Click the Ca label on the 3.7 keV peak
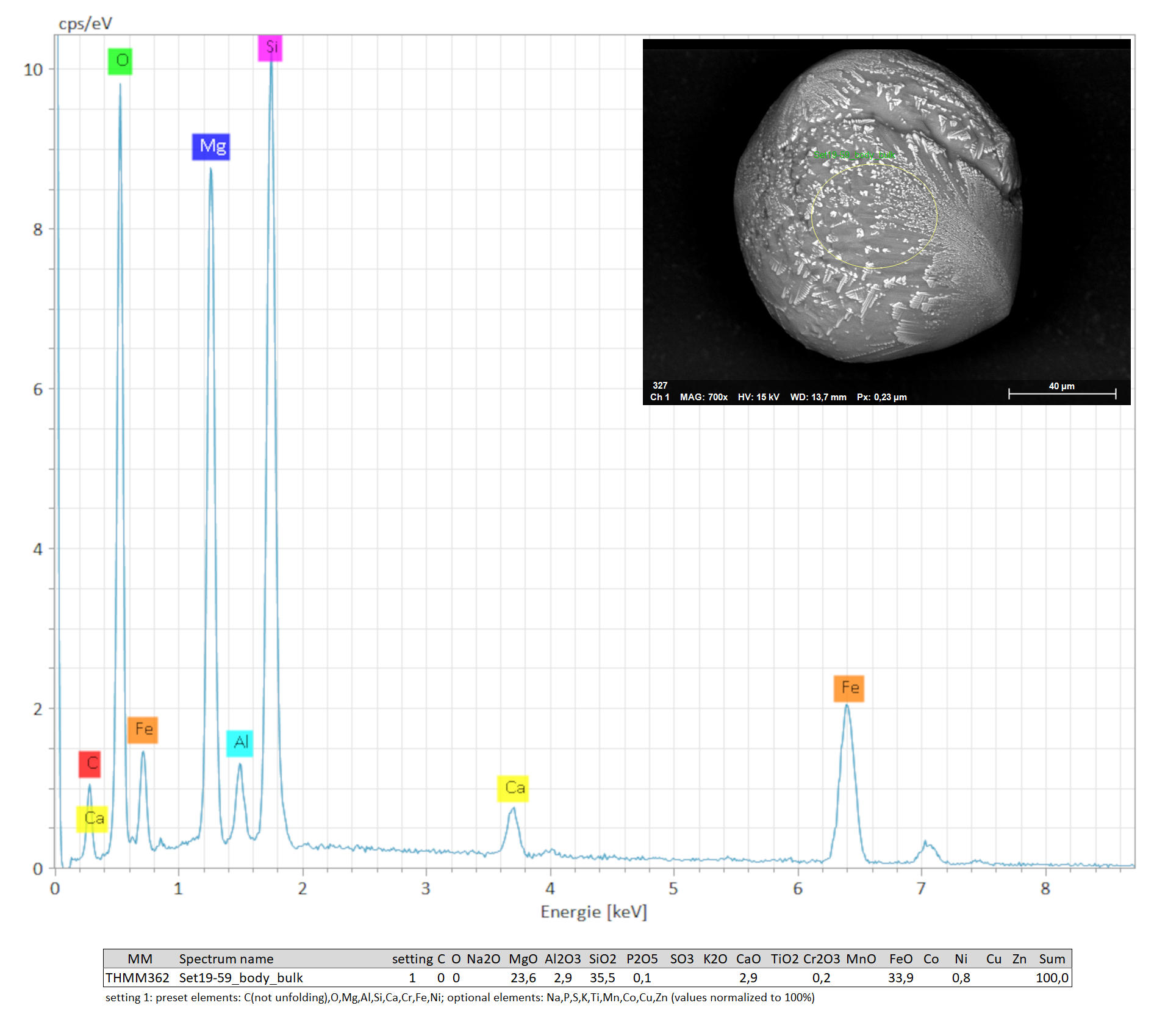1154x1036 pixels. click(x=513, y=788)
